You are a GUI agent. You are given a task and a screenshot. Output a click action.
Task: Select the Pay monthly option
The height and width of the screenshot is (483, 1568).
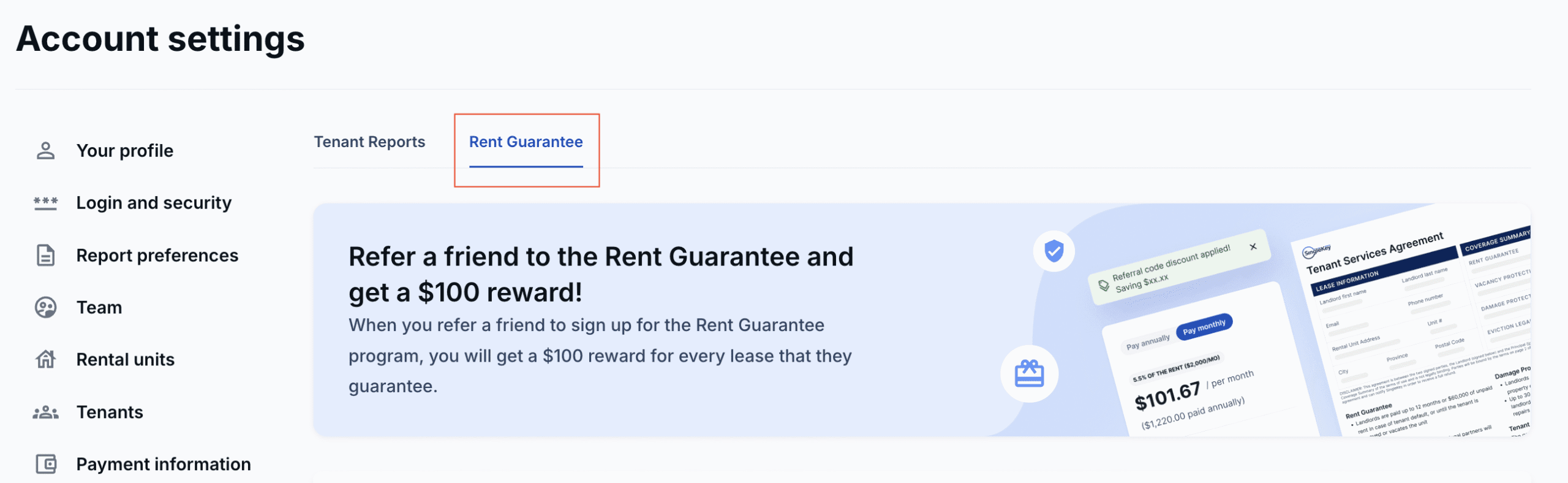[1204, 327]
